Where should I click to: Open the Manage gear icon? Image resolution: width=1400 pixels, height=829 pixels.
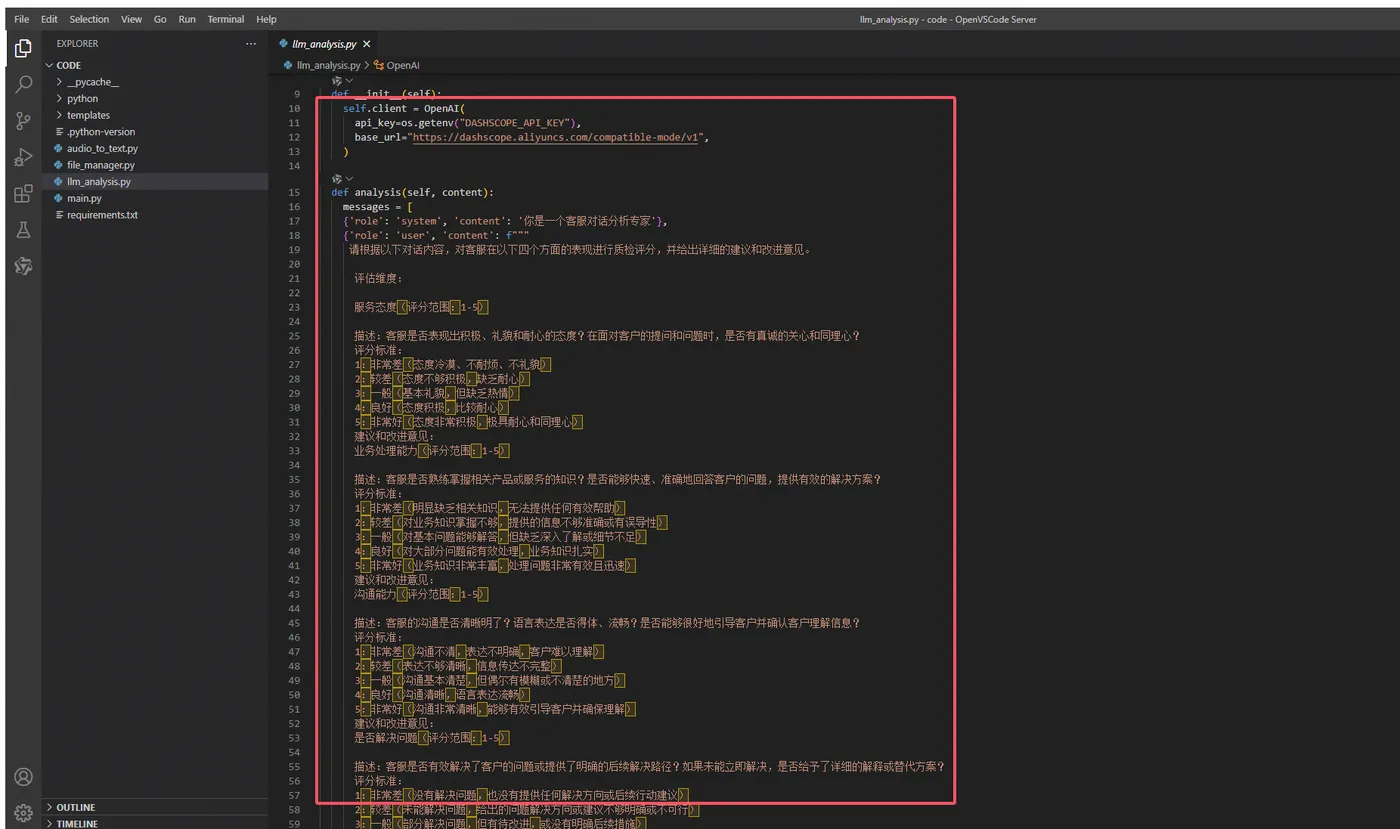tap(23, 812)
